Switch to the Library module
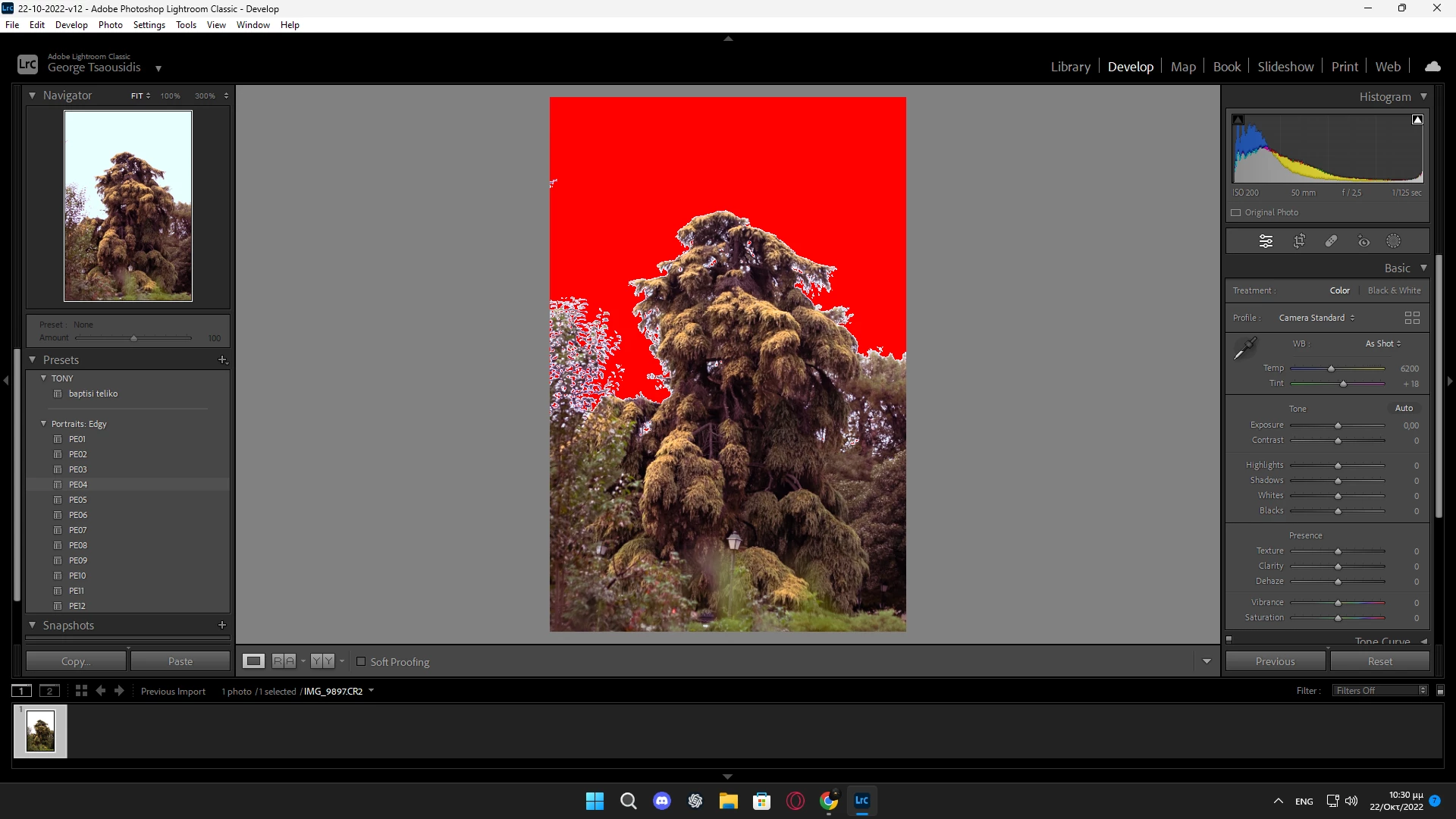 pyautogui.click(x=1070, y=67)
